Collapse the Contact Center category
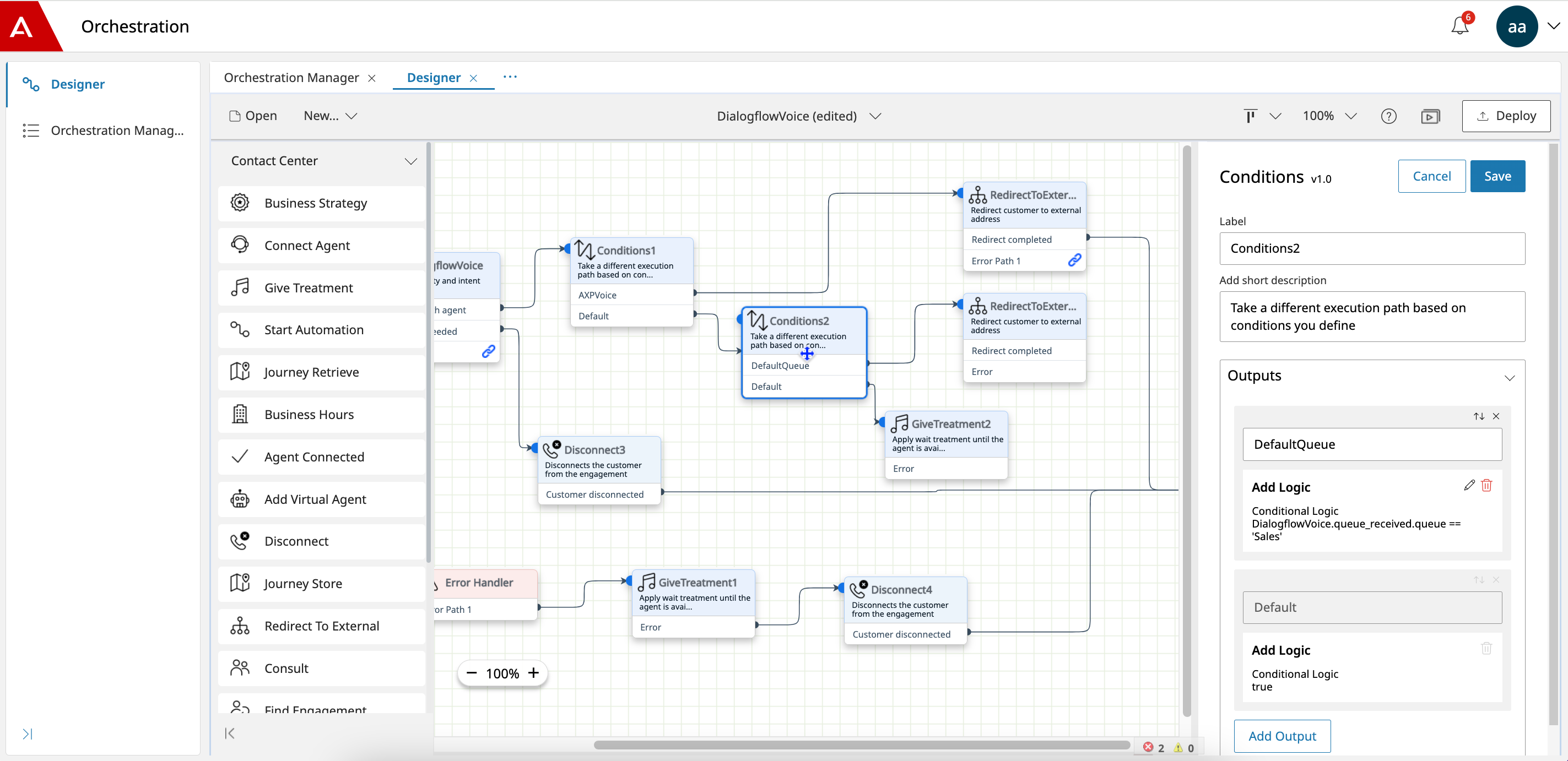 coord(411,161)
